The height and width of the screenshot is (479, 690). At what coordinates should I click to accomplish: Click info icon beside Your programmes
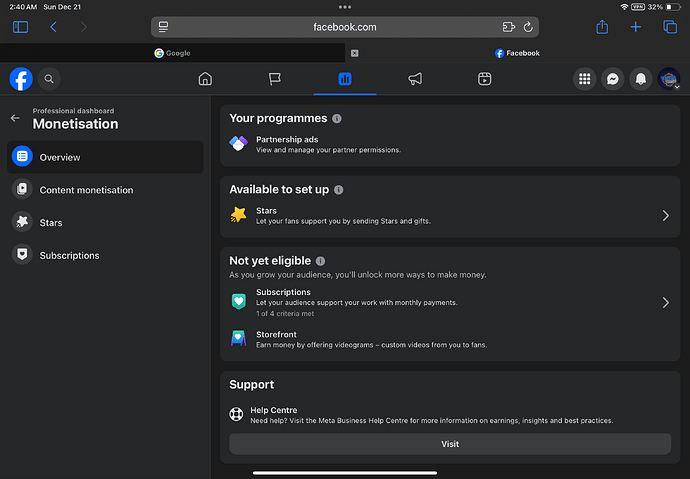(337, 119)
